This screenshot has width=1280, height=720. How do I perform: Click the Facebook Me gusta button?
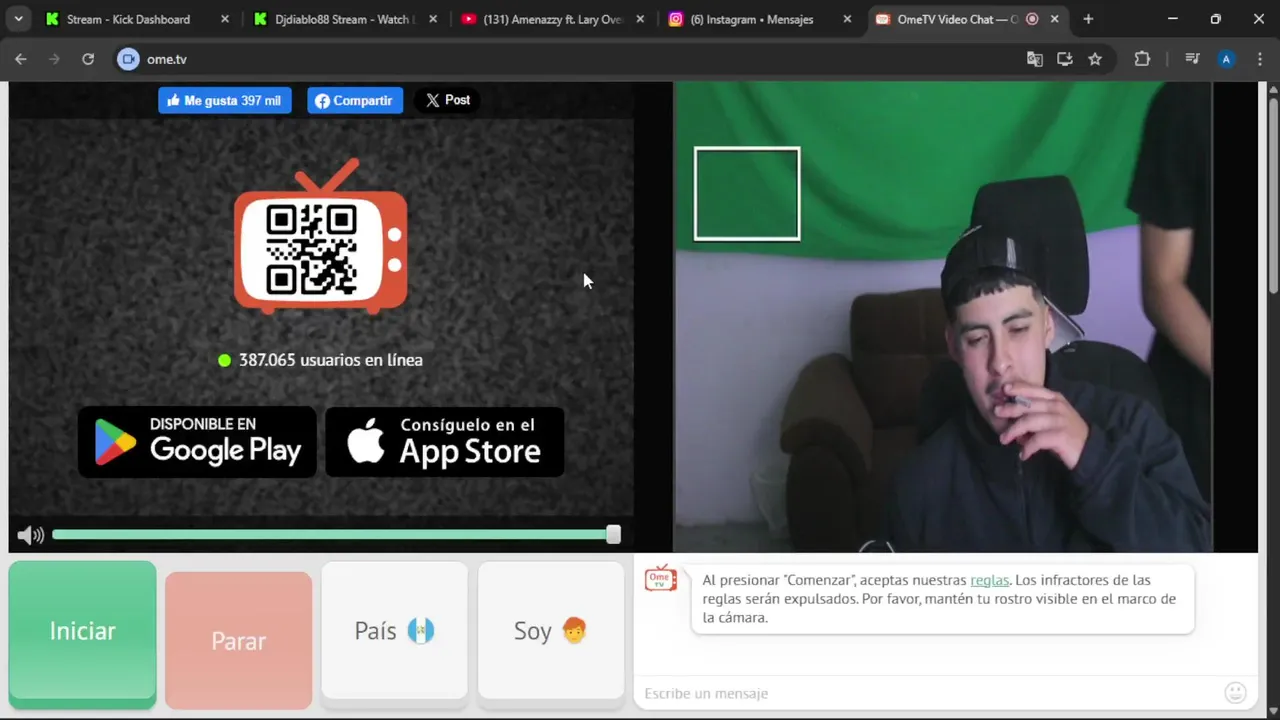coord(225,100)
